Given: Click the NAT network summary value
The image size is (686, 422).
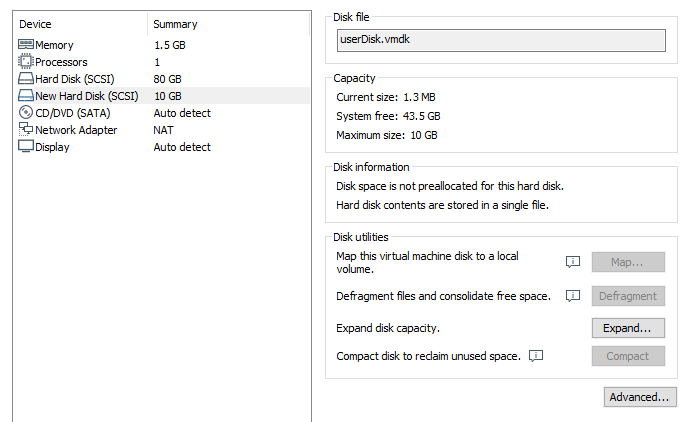Looking at the screenshot, I should tap(163, 130).
